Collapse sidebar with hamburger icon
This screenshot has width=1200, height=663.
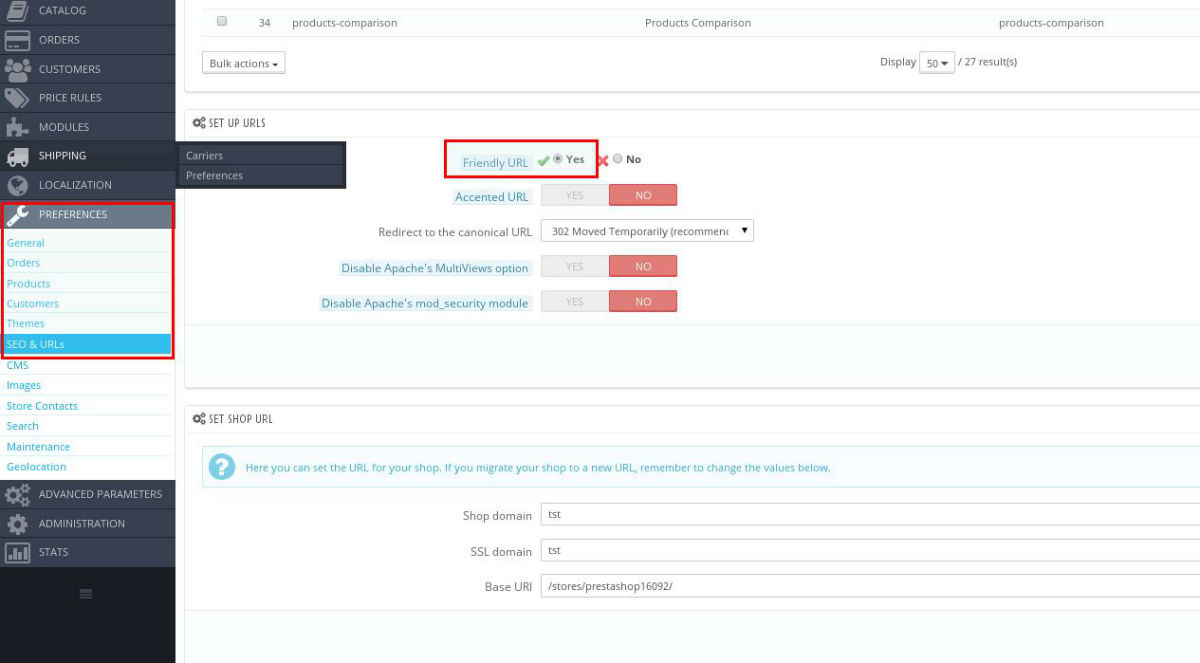(x=86, y=594)
